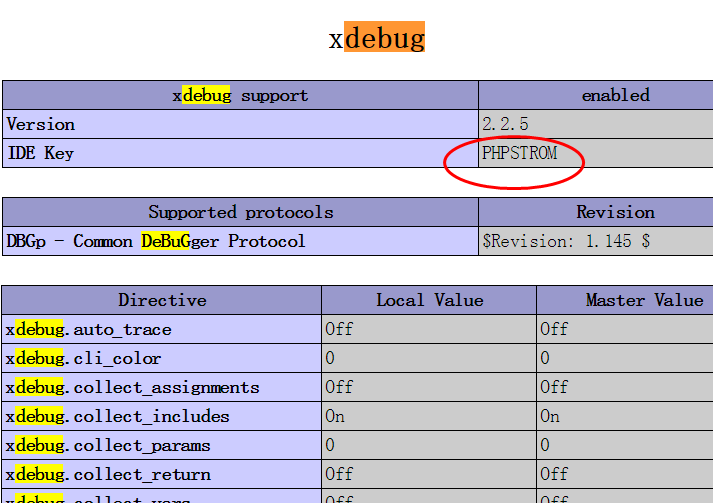
Task: Click local value Off for xdebug.collect_return
Action: pos(339,474)
